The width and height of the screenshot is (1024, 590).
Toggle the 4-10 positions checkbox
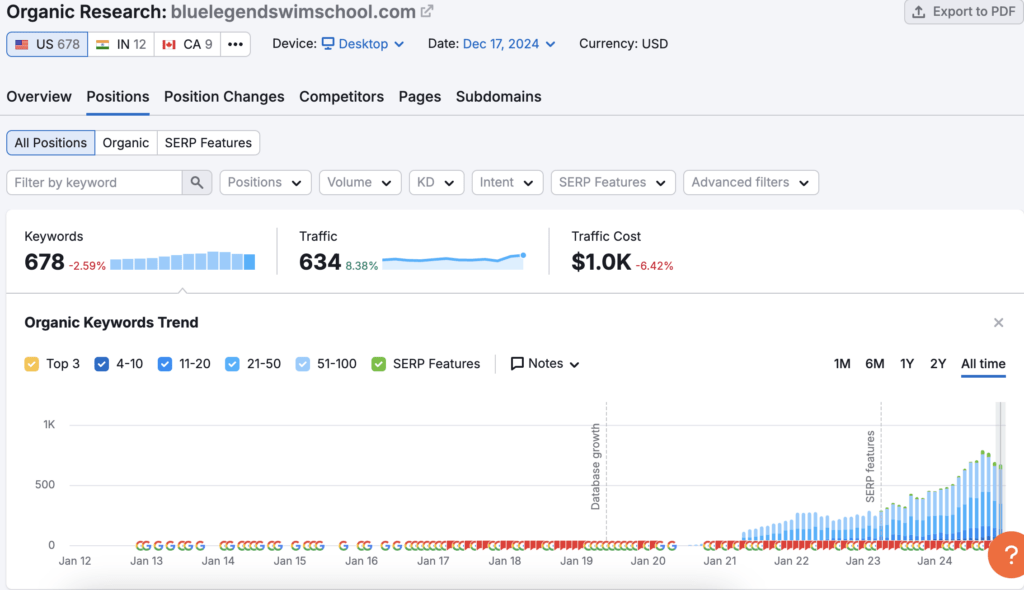point(101,364)
